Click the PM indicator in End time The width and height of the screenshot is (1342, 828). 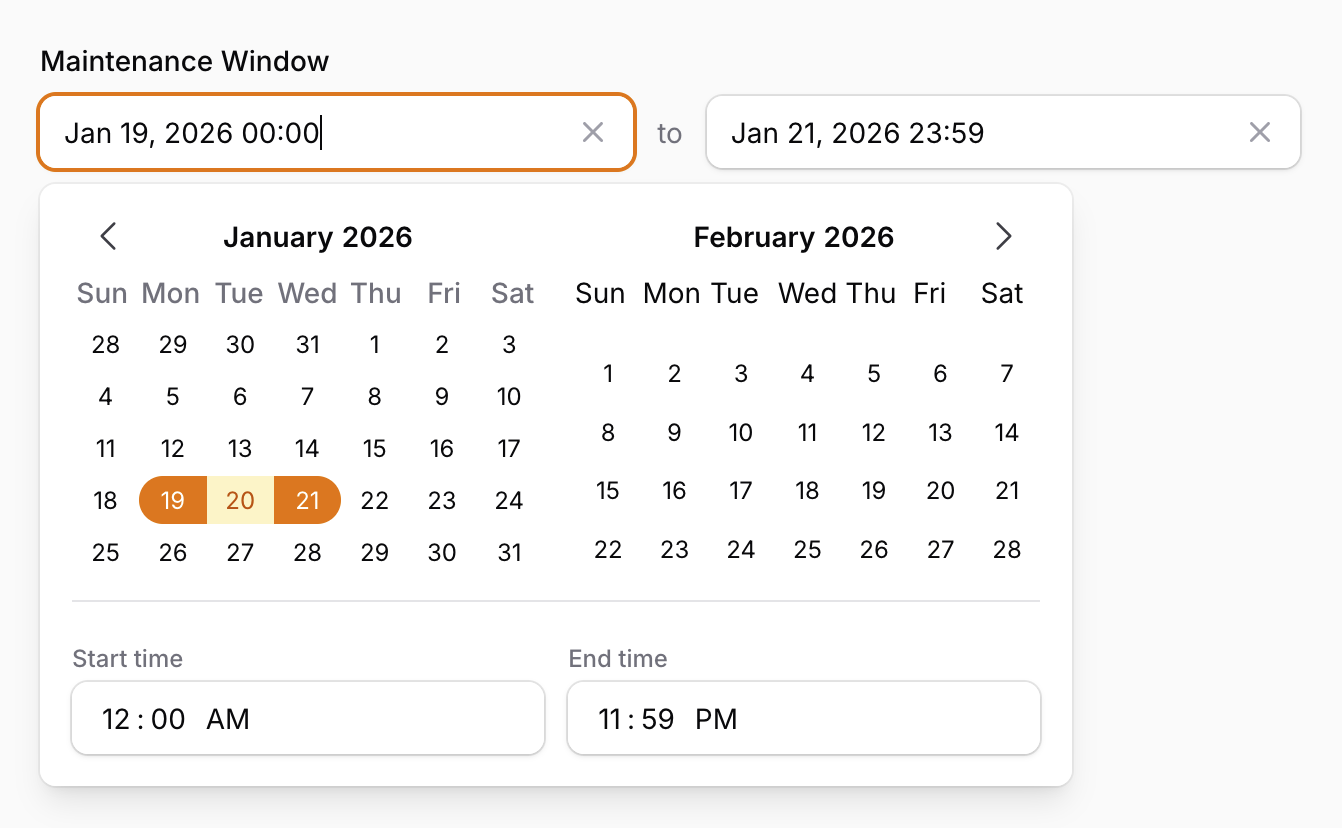(x=716, y=717)
